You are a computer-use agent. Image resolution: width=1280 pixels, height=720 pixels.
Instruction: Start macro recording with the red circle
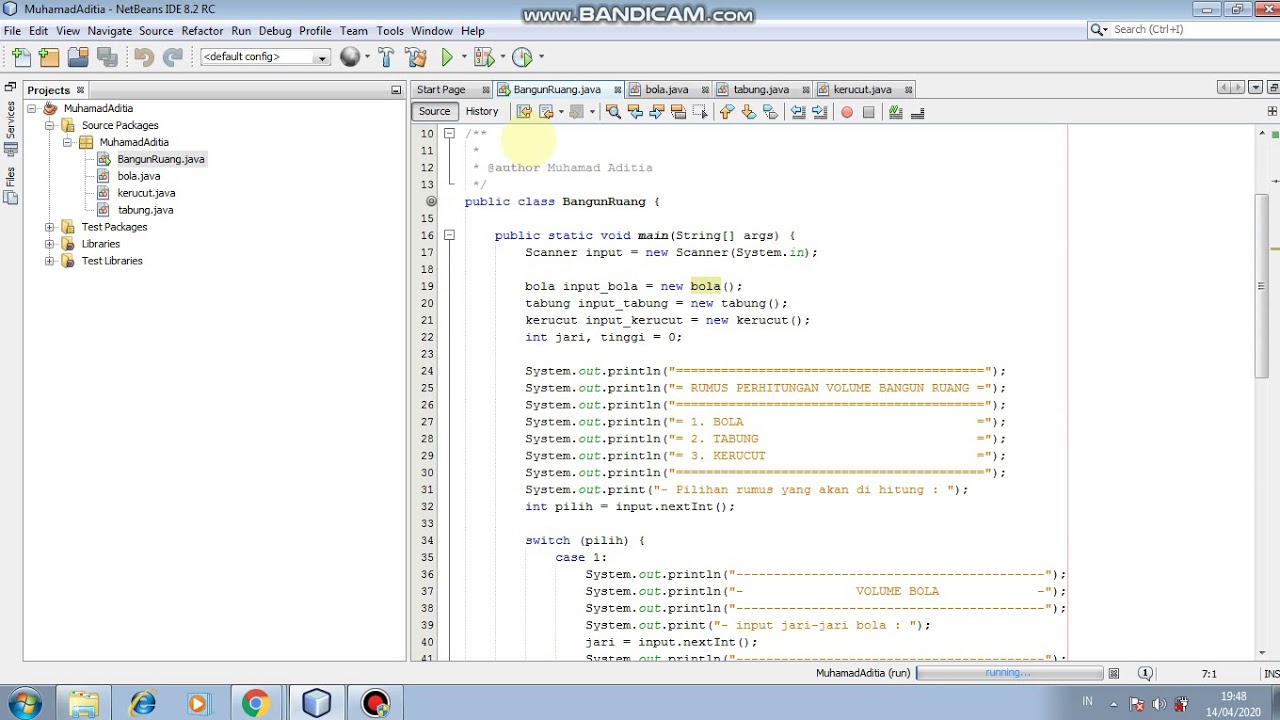(x=847, y=112)
